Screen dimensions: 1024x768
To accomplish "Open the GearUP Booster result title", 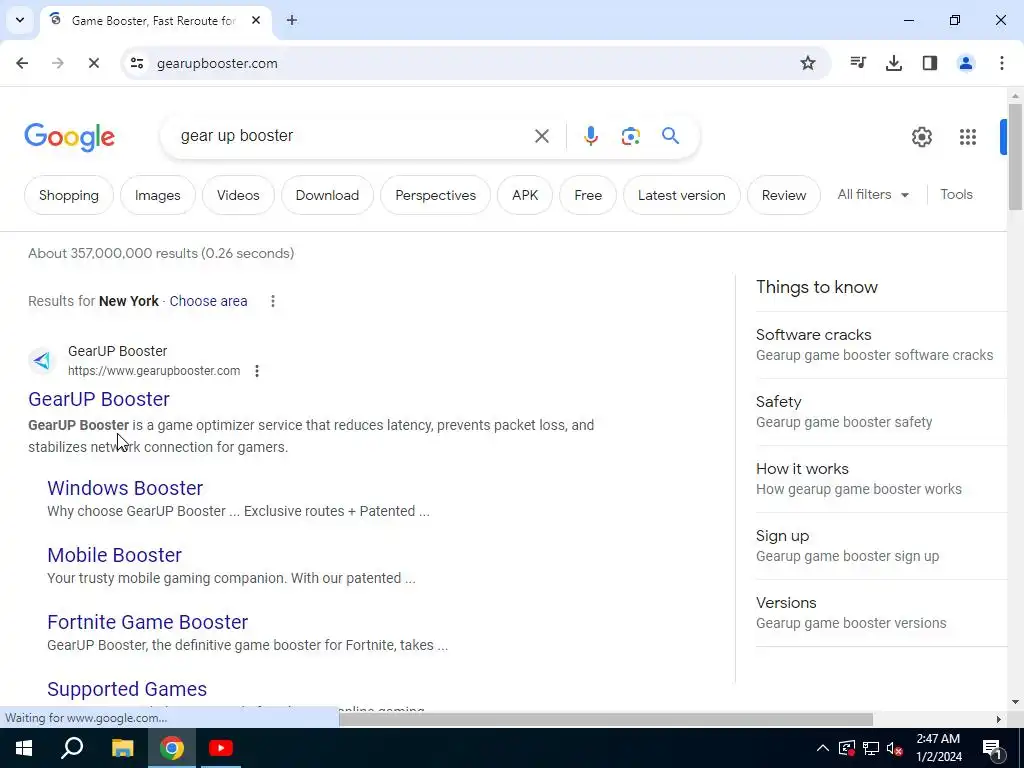I will tap(99, 399).
